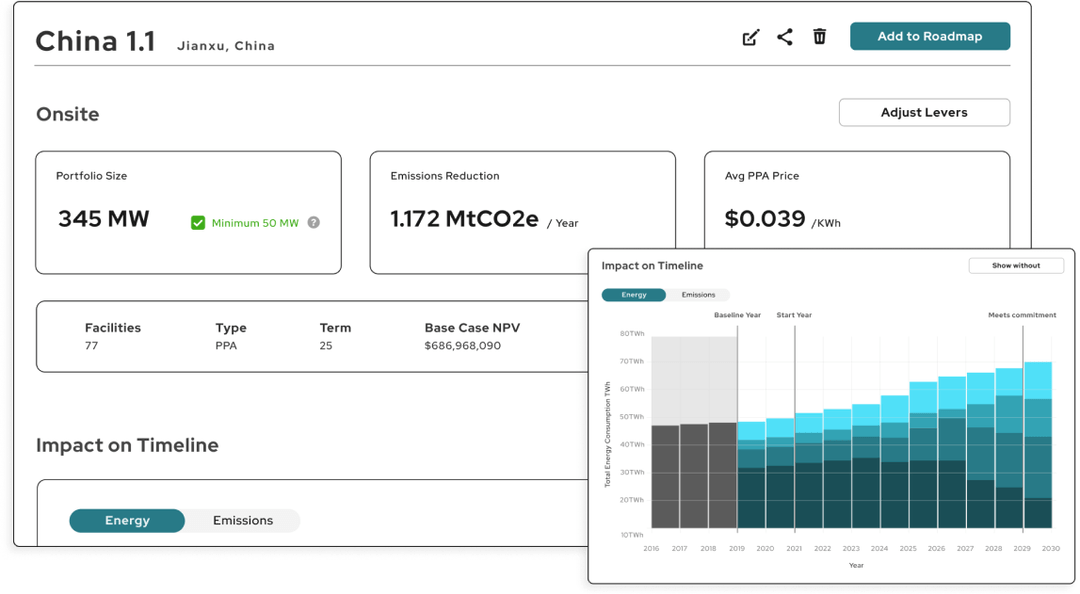Click the share icon

[785, 37]
